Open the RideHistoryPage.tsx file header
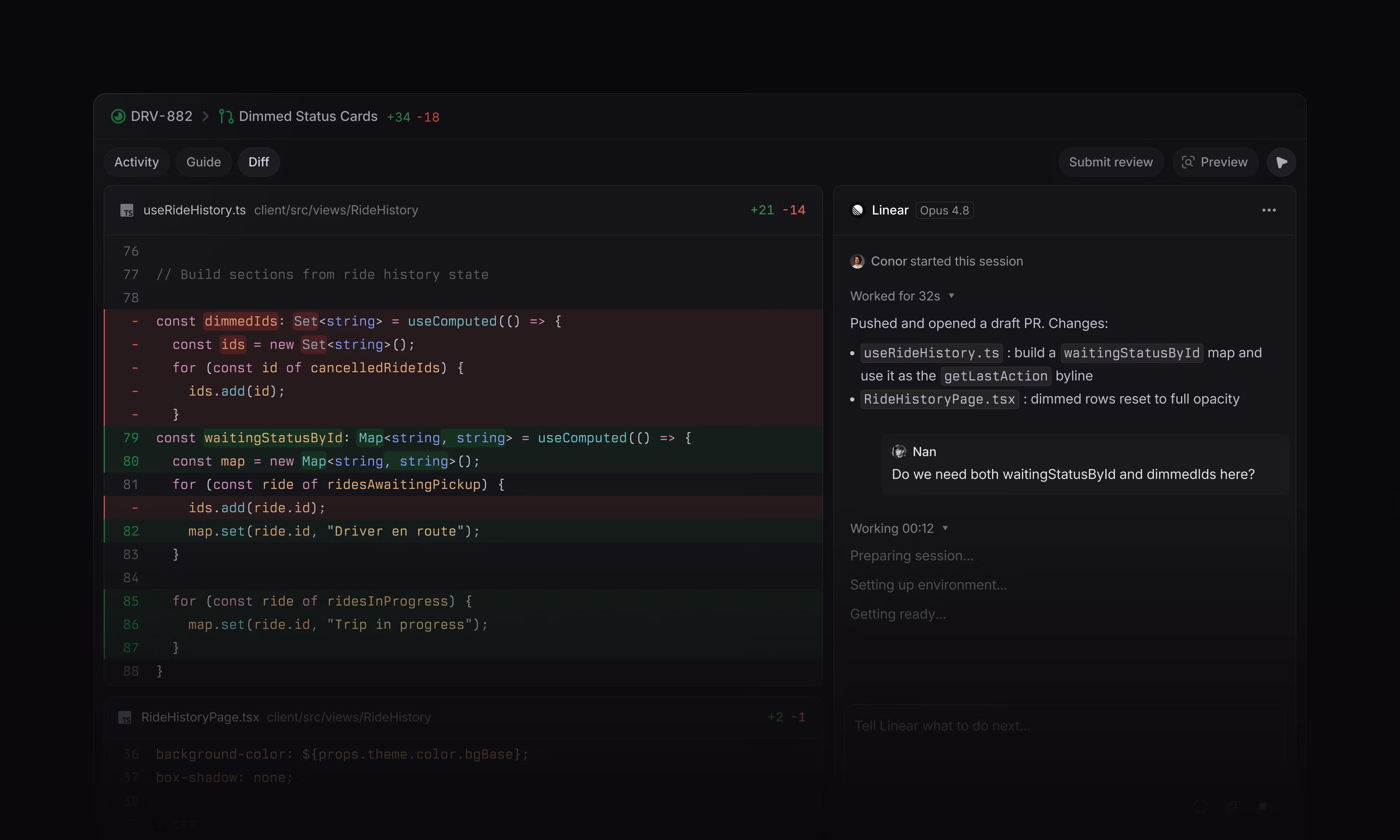The height and width of the screenshot is (840, 1400). (x=463, y=717)
